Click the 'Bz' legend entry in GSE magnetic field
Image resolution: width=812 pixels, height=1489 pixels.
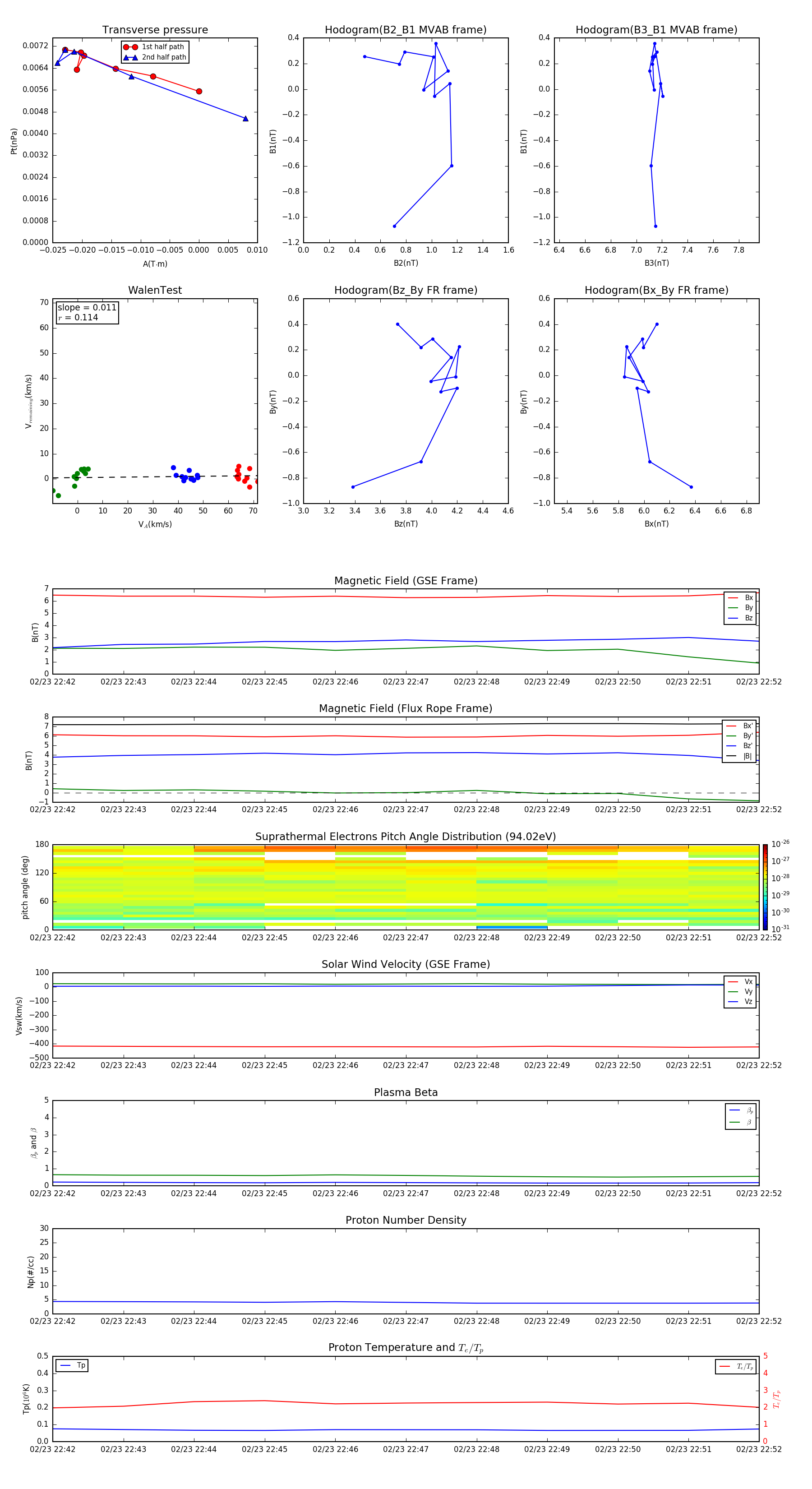coord(740,618)
